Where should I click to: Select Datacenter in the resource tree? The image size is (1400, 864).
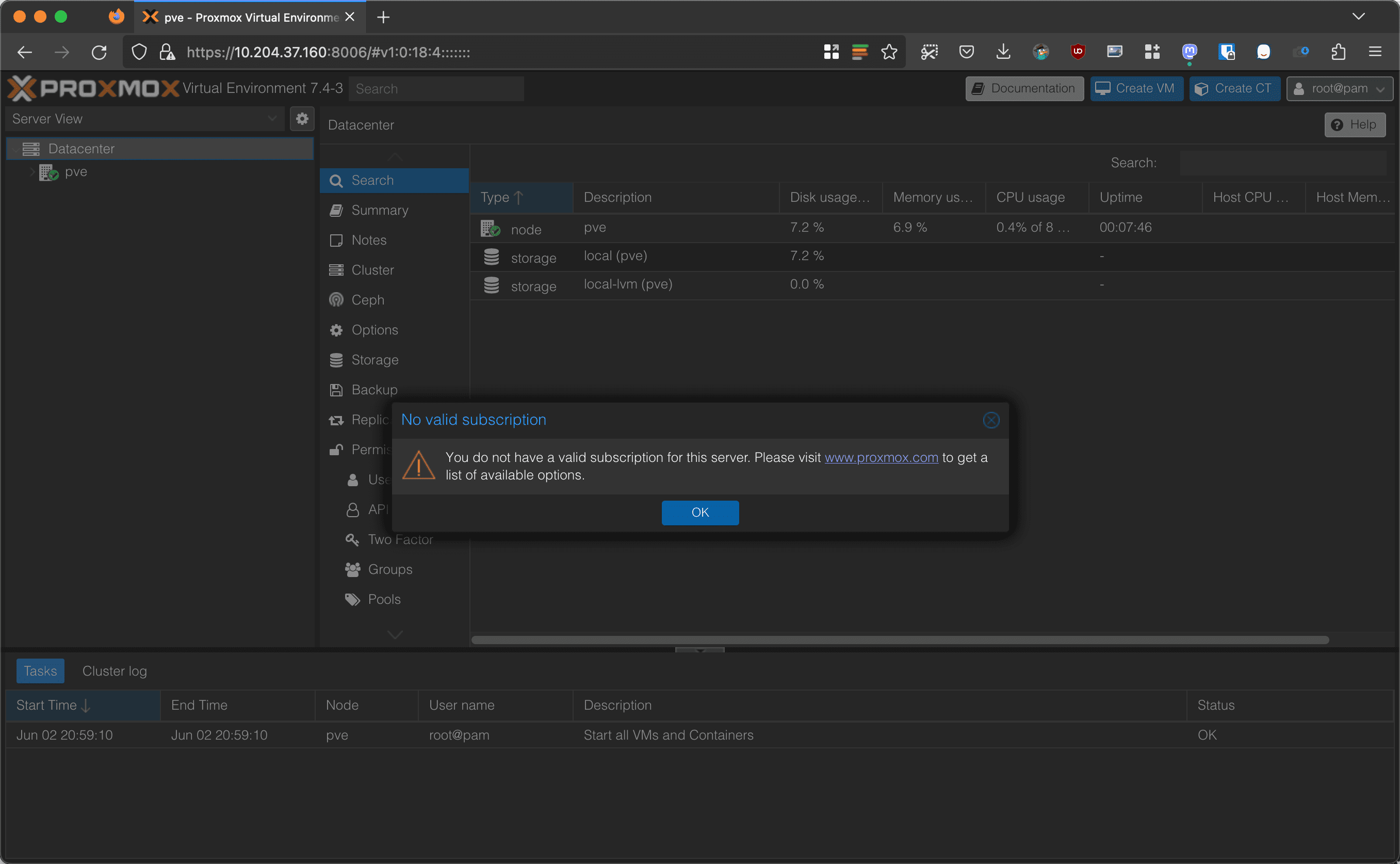click(160, 149)
